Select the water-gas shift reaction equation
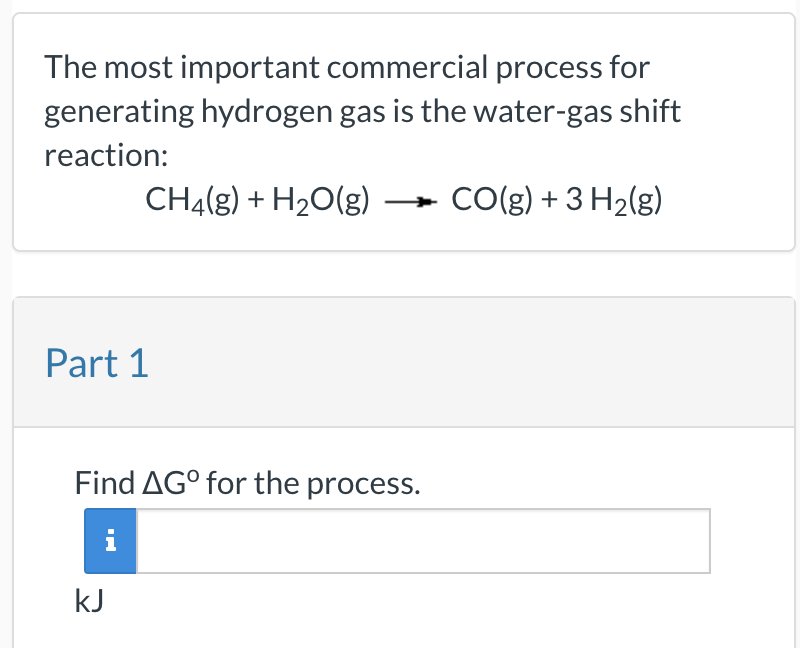This screenshot has height=648, width=800. coord(403,199)
